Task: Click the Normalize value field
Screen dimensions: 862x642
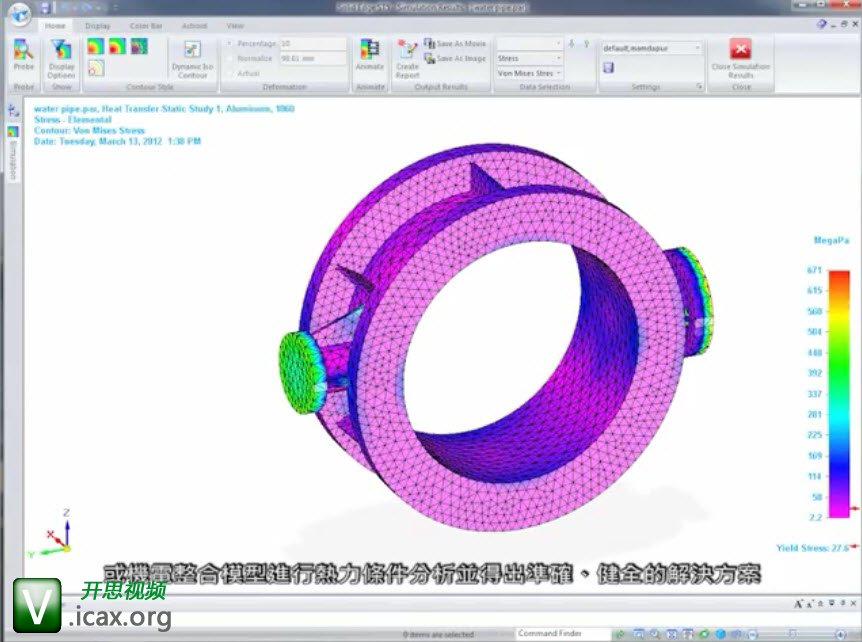Action: pos(313,58)
